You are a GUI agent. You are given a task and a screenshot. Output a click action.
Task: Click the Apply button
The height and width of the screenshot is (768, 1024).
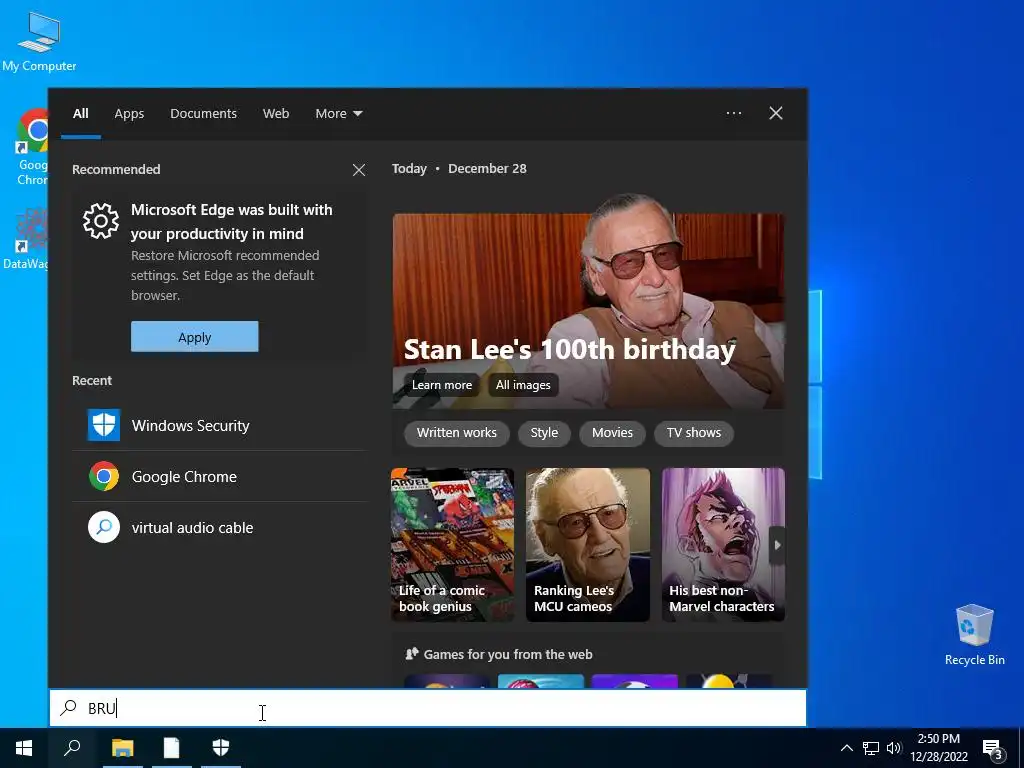(195, 337)
